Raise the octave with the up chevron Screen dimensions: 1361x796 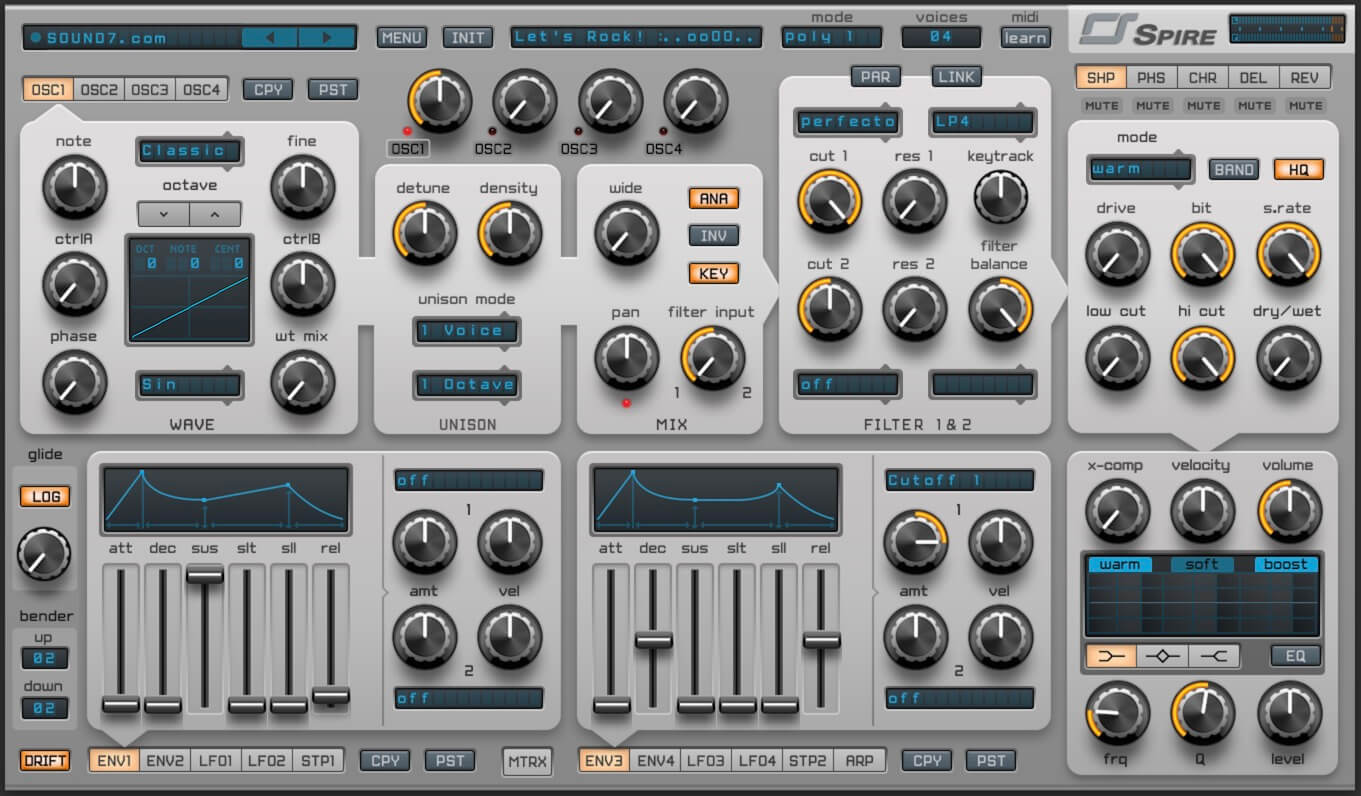click(x=215, y=214)
